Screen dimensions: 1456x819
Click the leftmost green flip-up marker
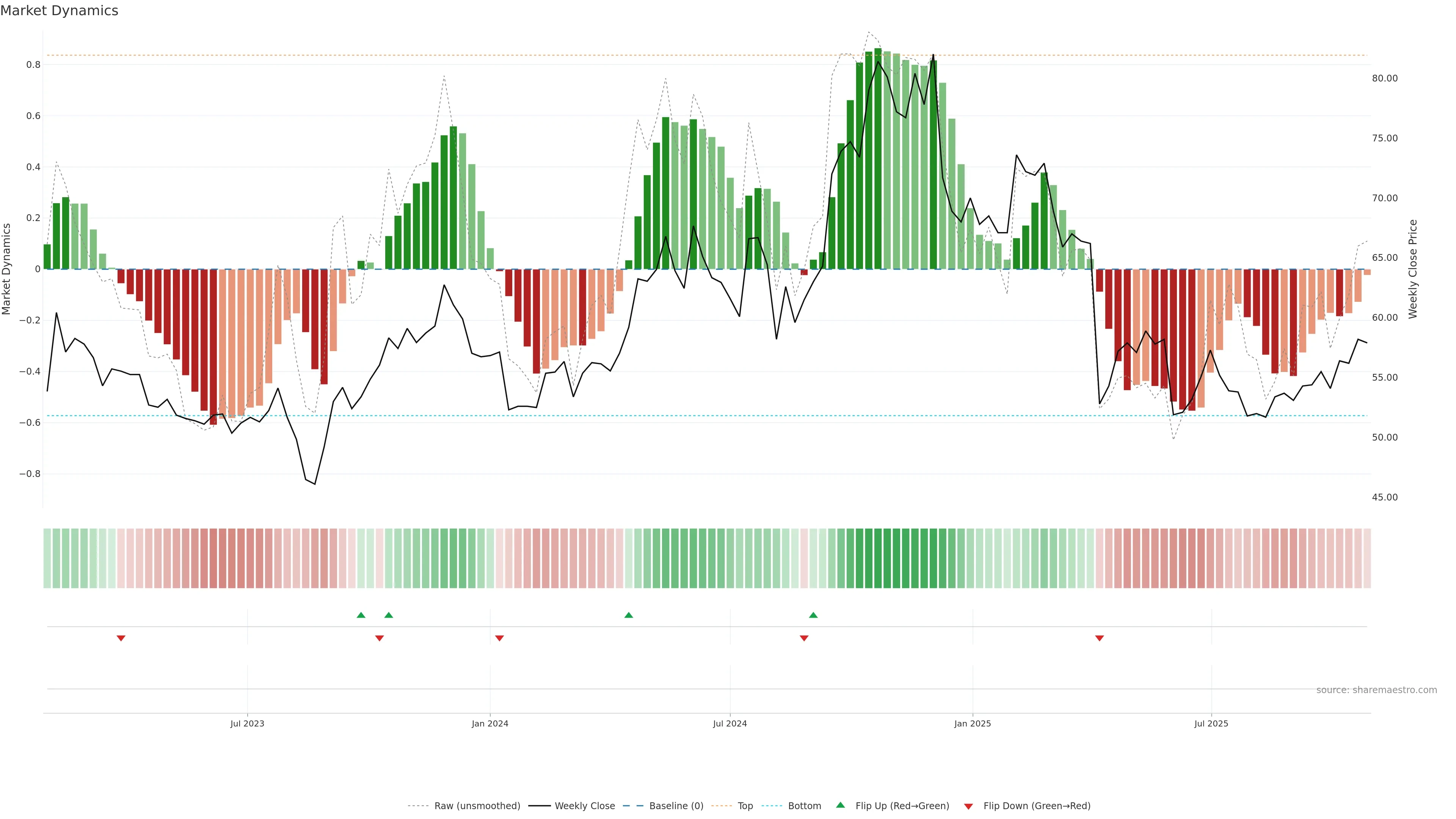[361, 615]
